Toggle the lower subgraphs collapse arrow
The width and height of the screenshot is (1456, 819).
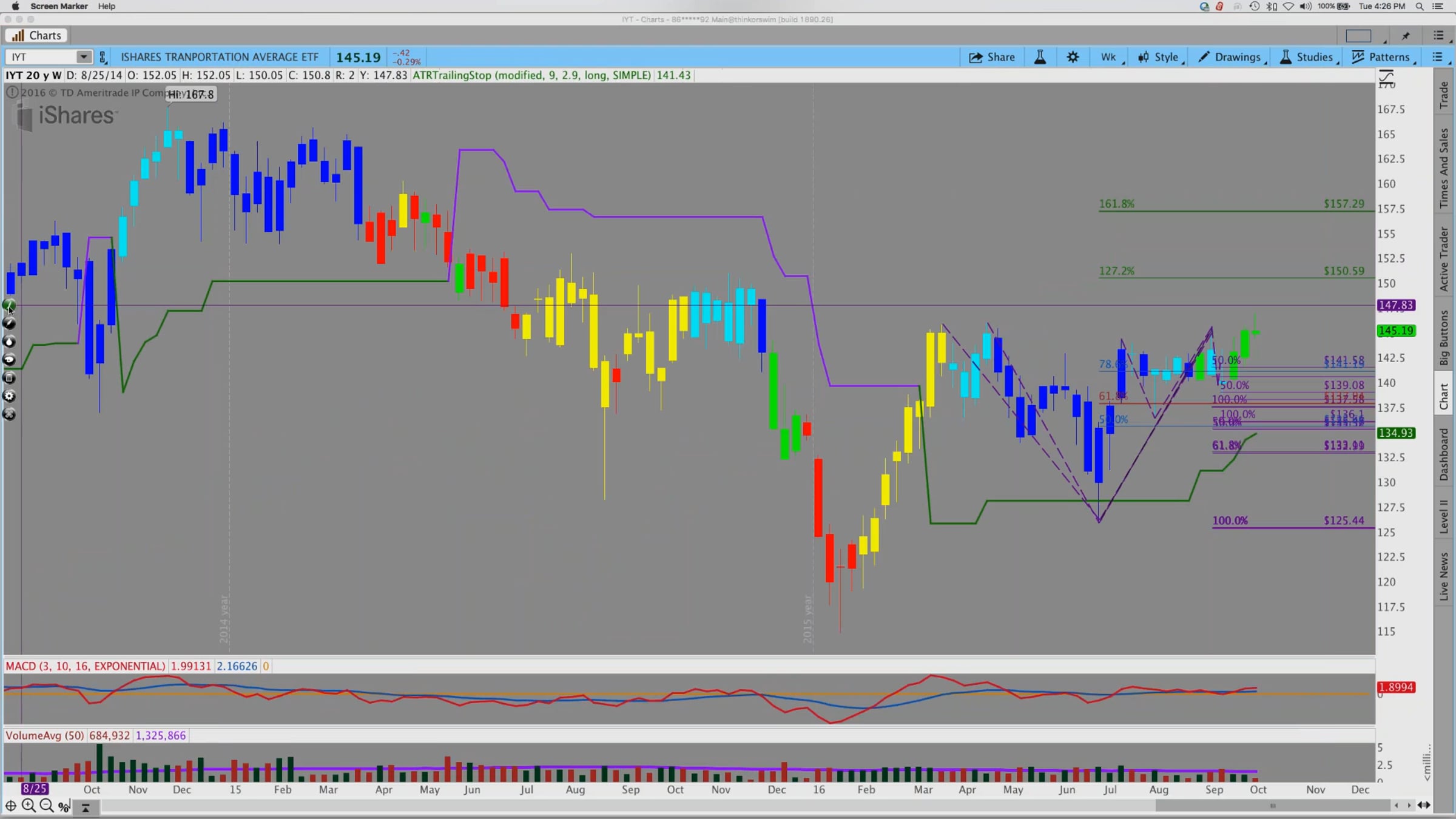click(86, 807)
